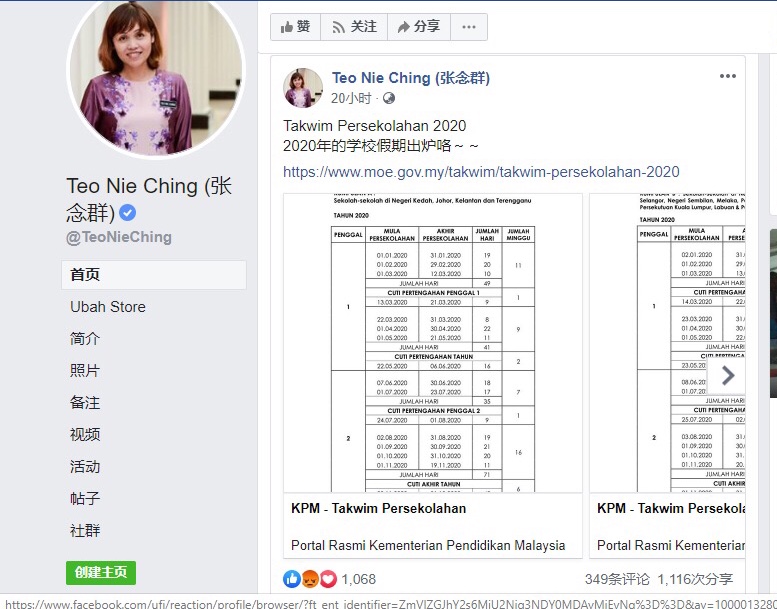Image resolution: width=777 pixels, height=609 pixels.
Task: Click the Angry reaction icon
Action: click(x=310, y=579)
